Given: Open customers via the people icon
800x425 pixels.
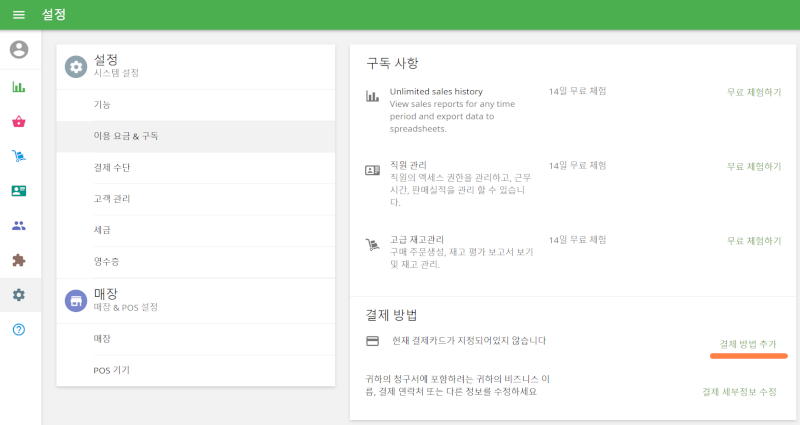Looking at the screenshot, I should point(19,226).
